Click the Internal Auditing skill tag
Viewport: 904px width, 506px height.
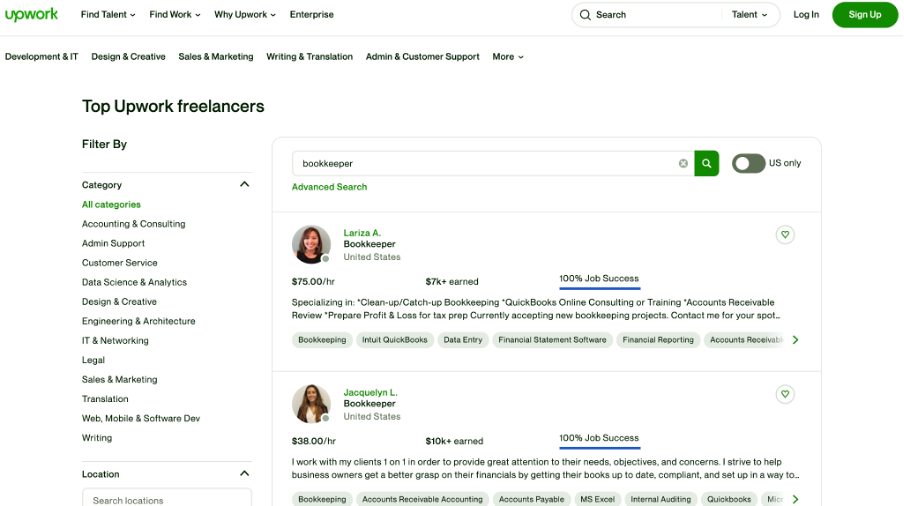pyautogui.click(x=661, y=500)
